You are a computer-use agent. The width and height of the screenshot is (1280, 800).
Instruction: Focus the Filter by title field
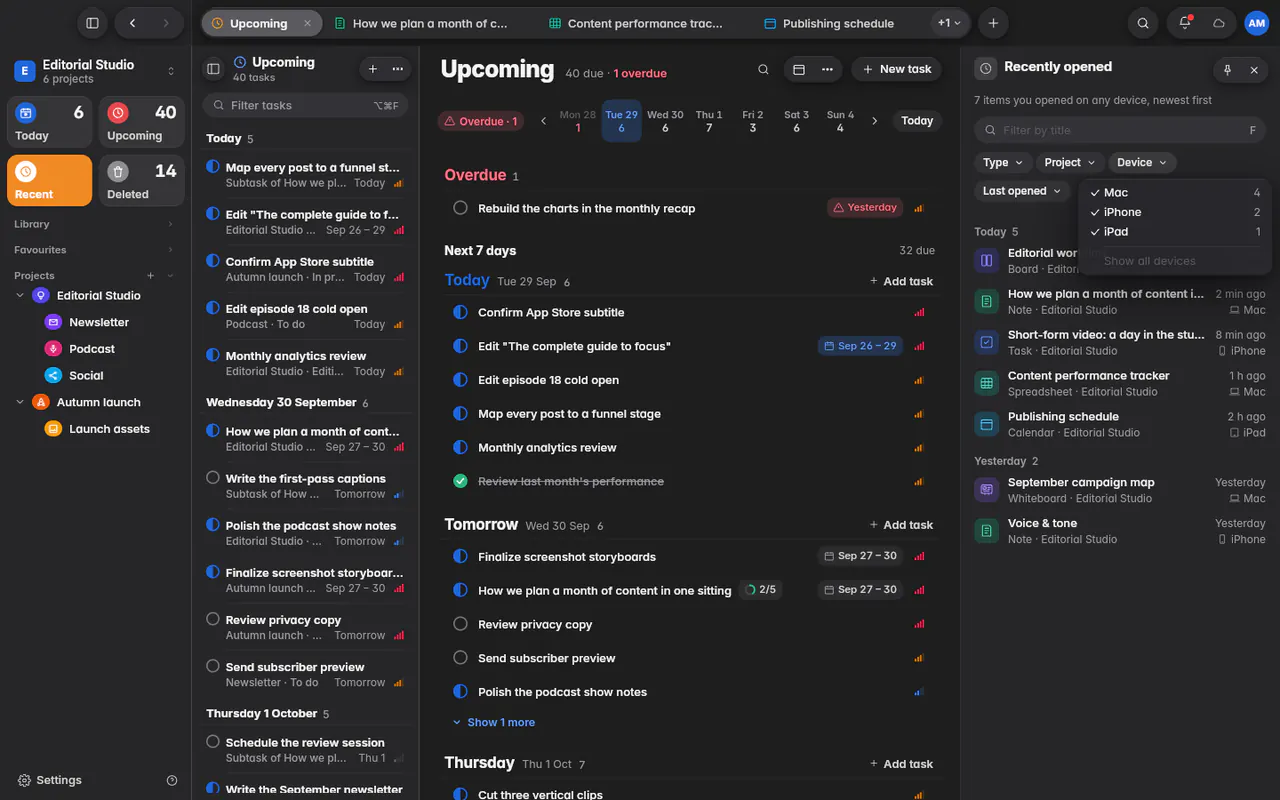point(1119,130)
